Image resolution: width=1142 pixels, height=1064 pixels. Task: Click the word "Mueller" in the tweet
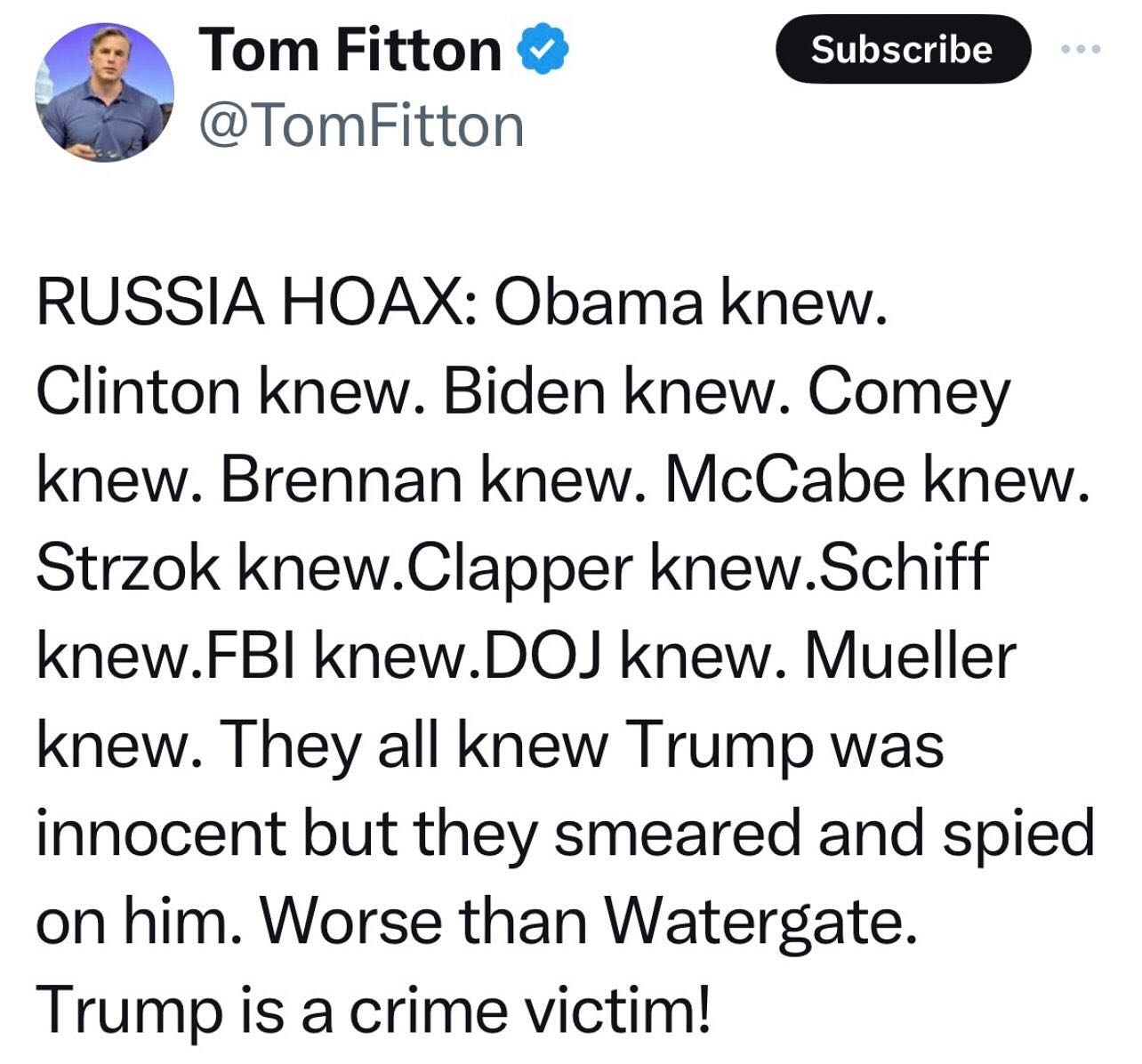910,657
